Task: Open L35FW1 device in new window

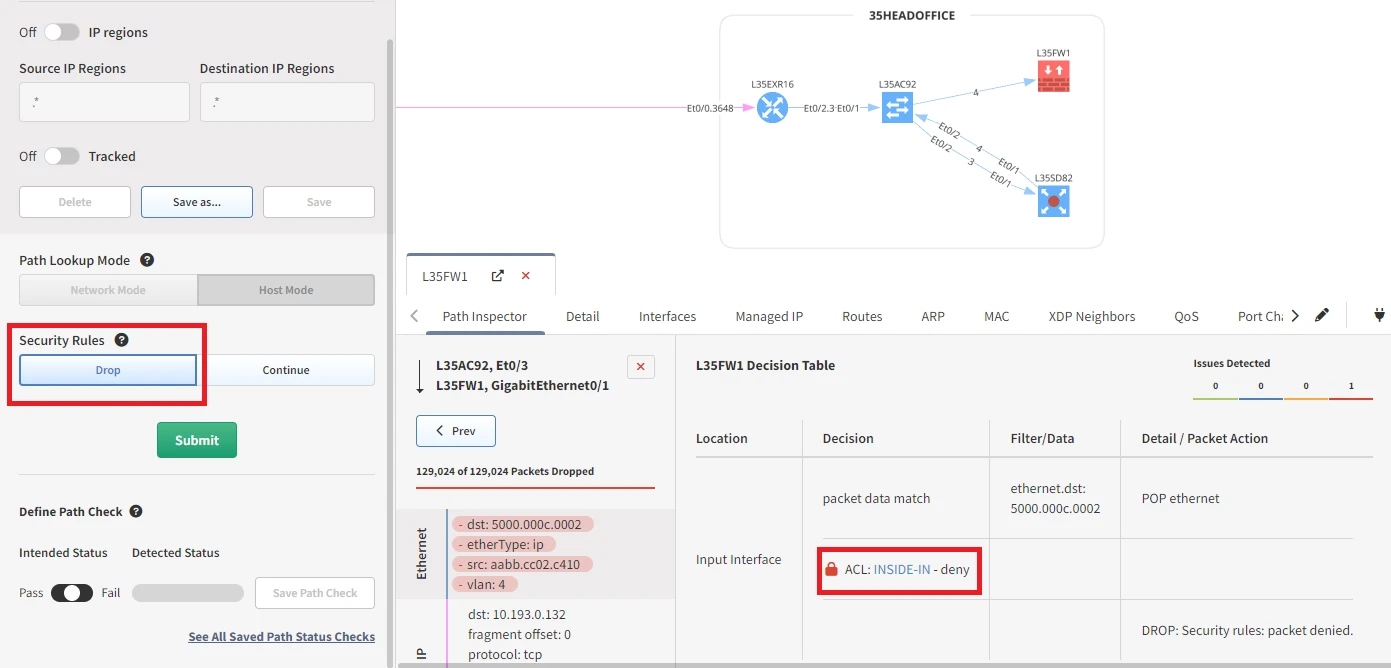Action: click(497, 276)
